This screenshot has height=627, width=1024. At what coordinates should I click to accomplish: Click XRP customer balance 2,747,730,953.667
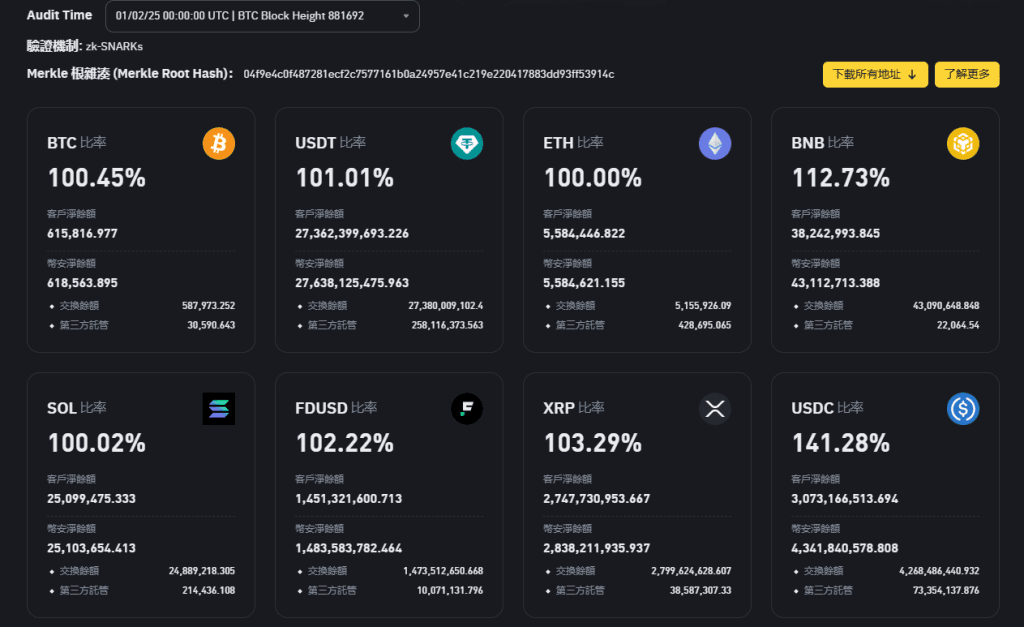pyautogui.click(x=597, y=498)
